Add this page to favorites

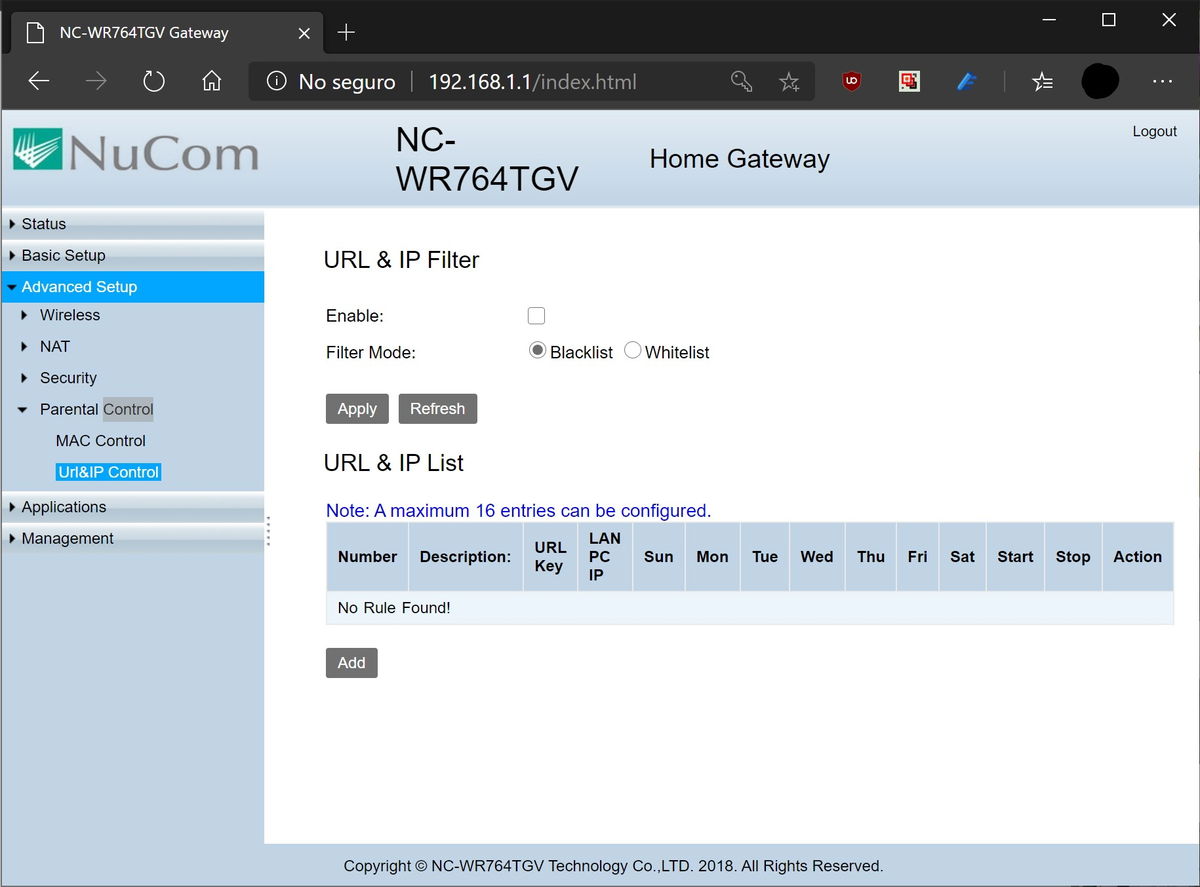click(789, 81)
